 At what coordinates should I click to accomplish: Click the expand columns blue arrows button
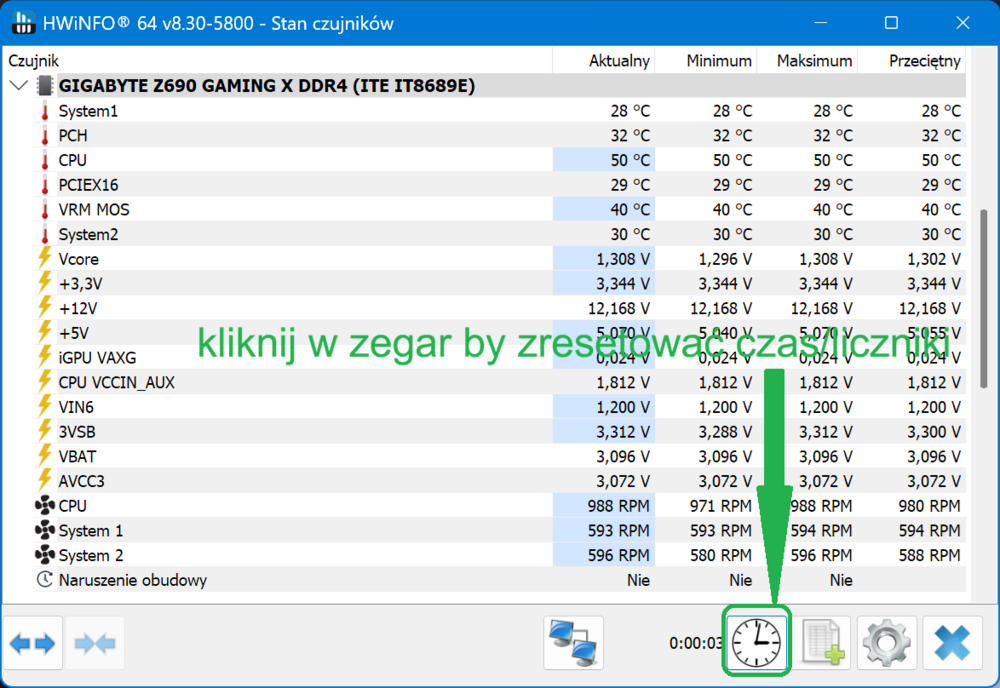coord(33,642)
